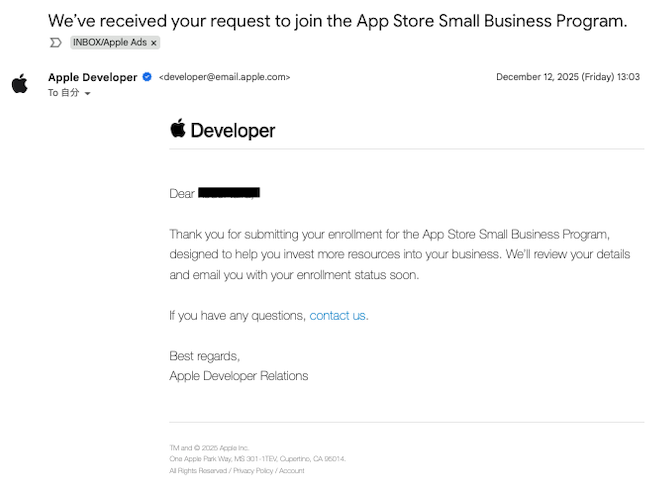This screenshot has height=483, width=649.
Task: Click the All Rights Reserved footer link
Action: (x=198, y=470)
